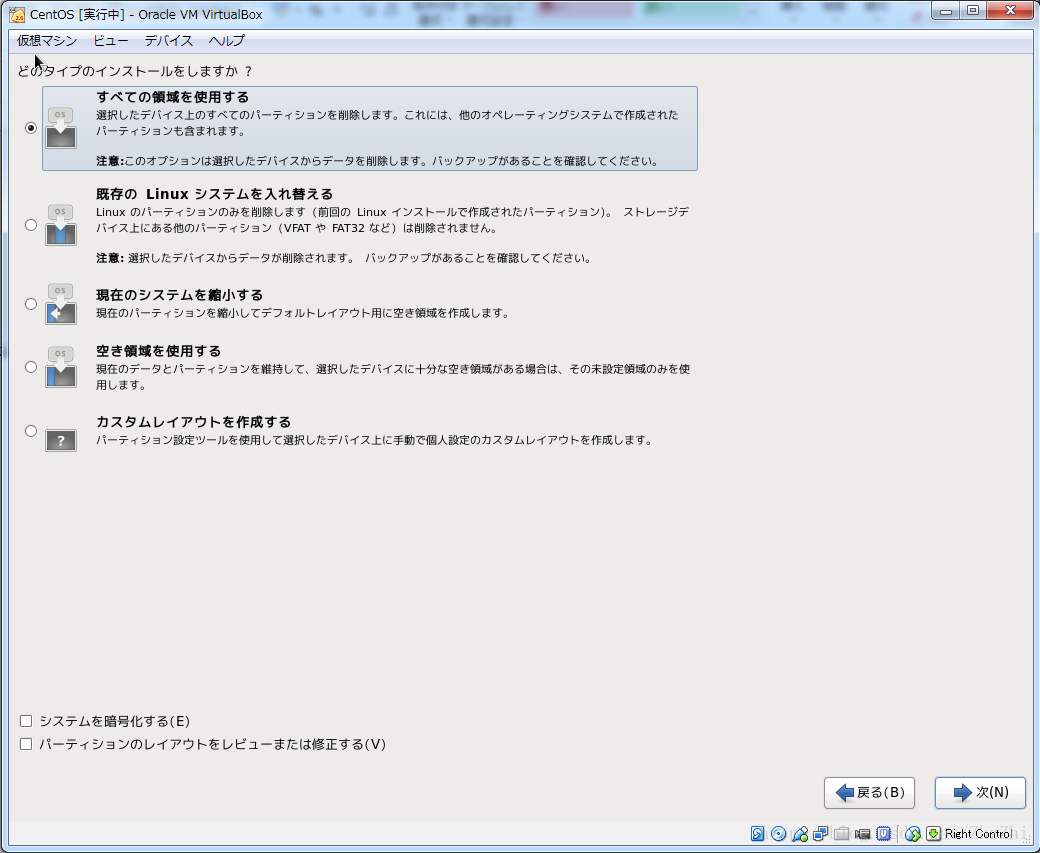The width and height of the screenshot is (1040, 853).
Task: Click the 戻る(B) back button
Action: (x=870, y=793)
